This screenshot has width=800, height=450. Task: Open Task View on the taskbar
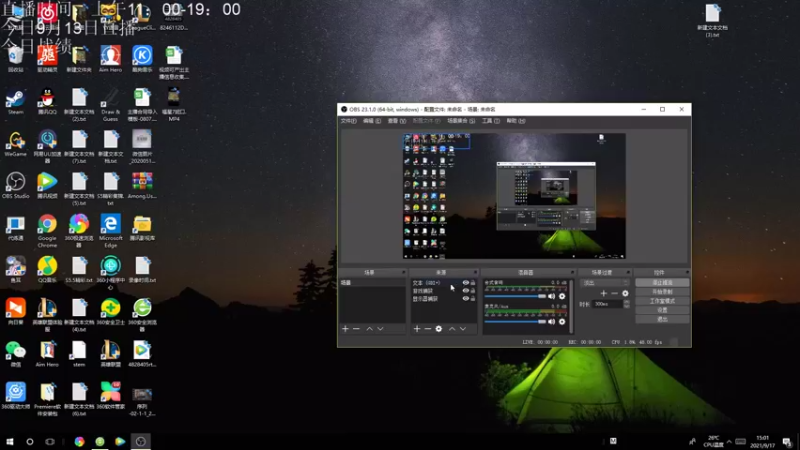tap(49, 441)
